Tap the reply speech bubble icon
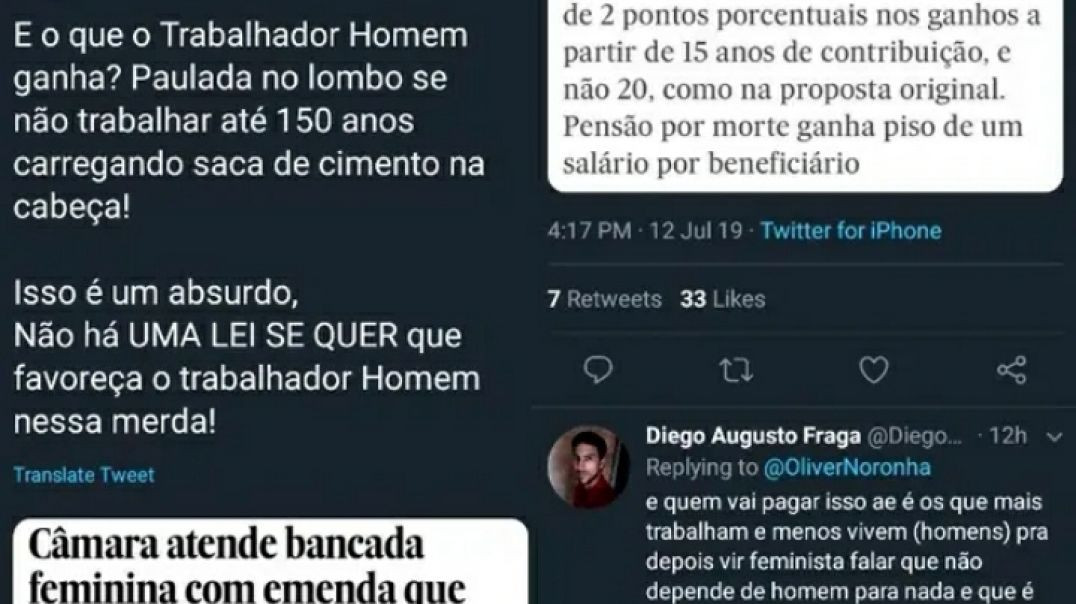Image resolution: width=1076 pixels, height=604 pixels. tap(598, 370)
